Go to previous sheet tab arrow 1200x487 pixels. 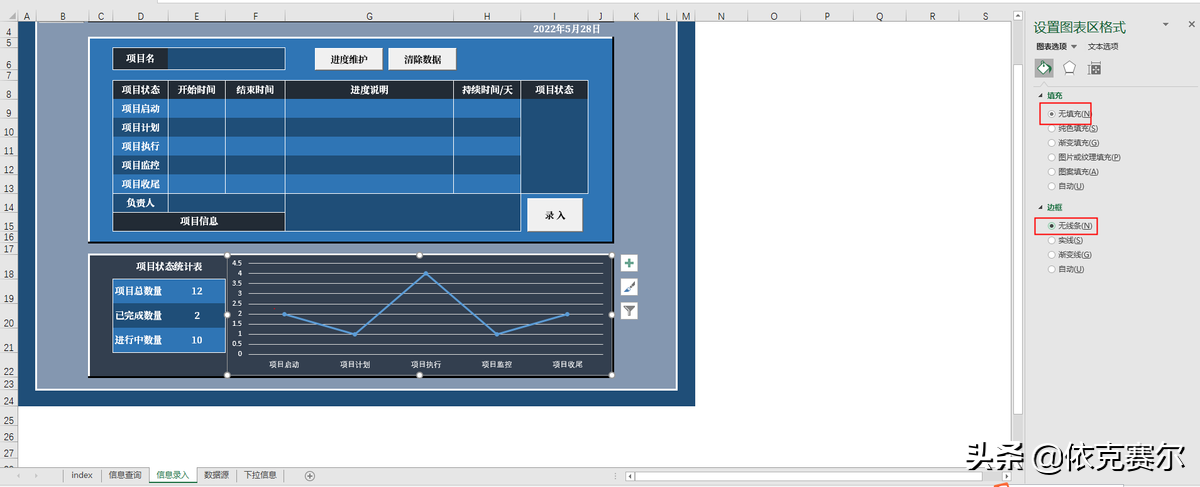[20, 475]
